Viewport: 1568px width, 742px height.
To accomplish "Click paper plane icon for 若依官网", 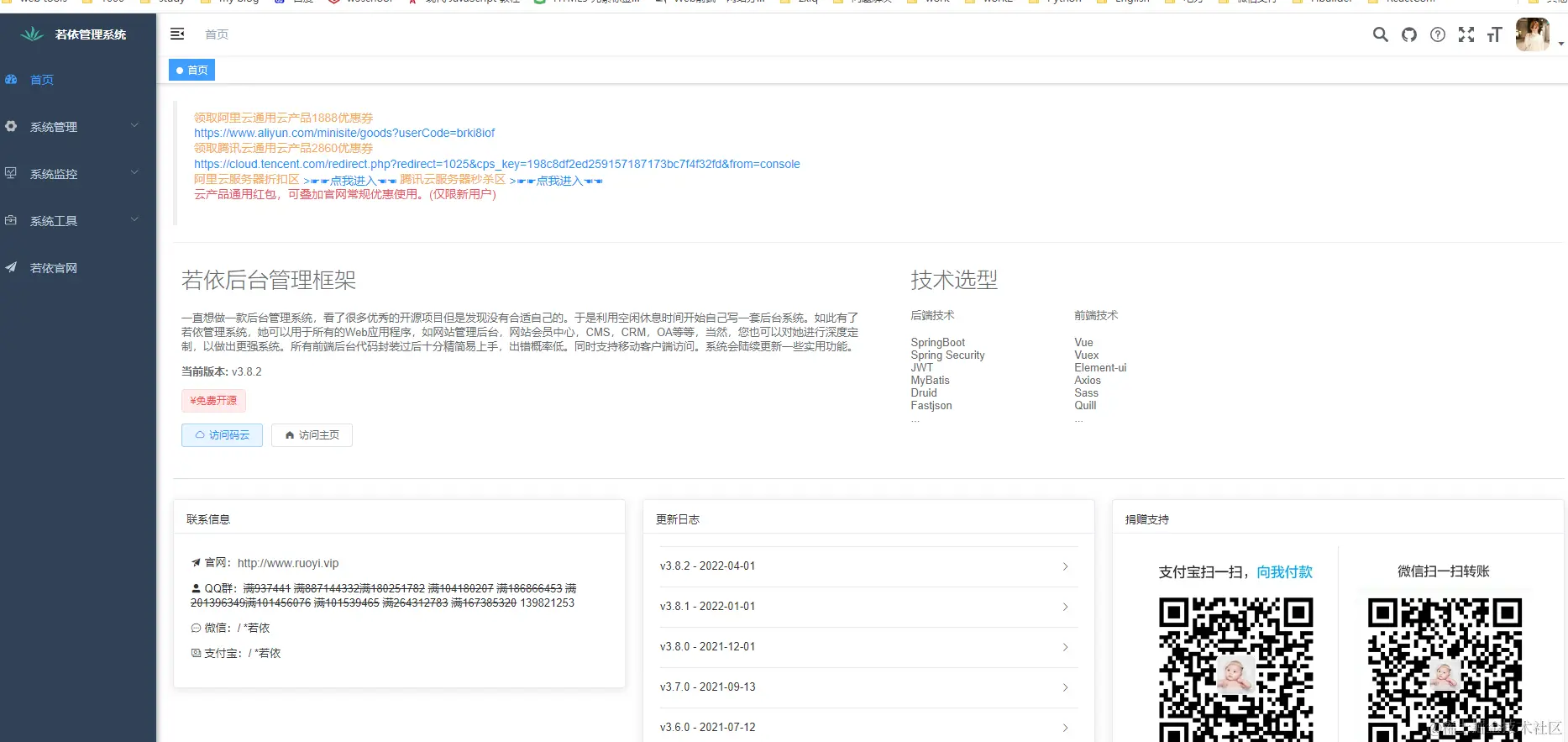I will [11, 267].
